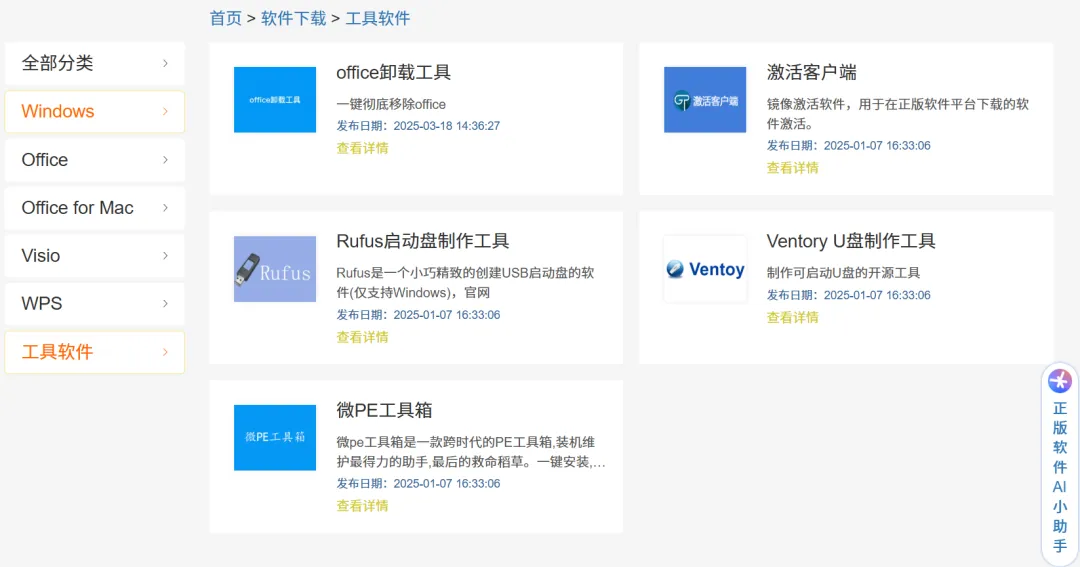Select Visio category in sidebar
This screenshot has width=1080, height=567.
pos(94,256)
